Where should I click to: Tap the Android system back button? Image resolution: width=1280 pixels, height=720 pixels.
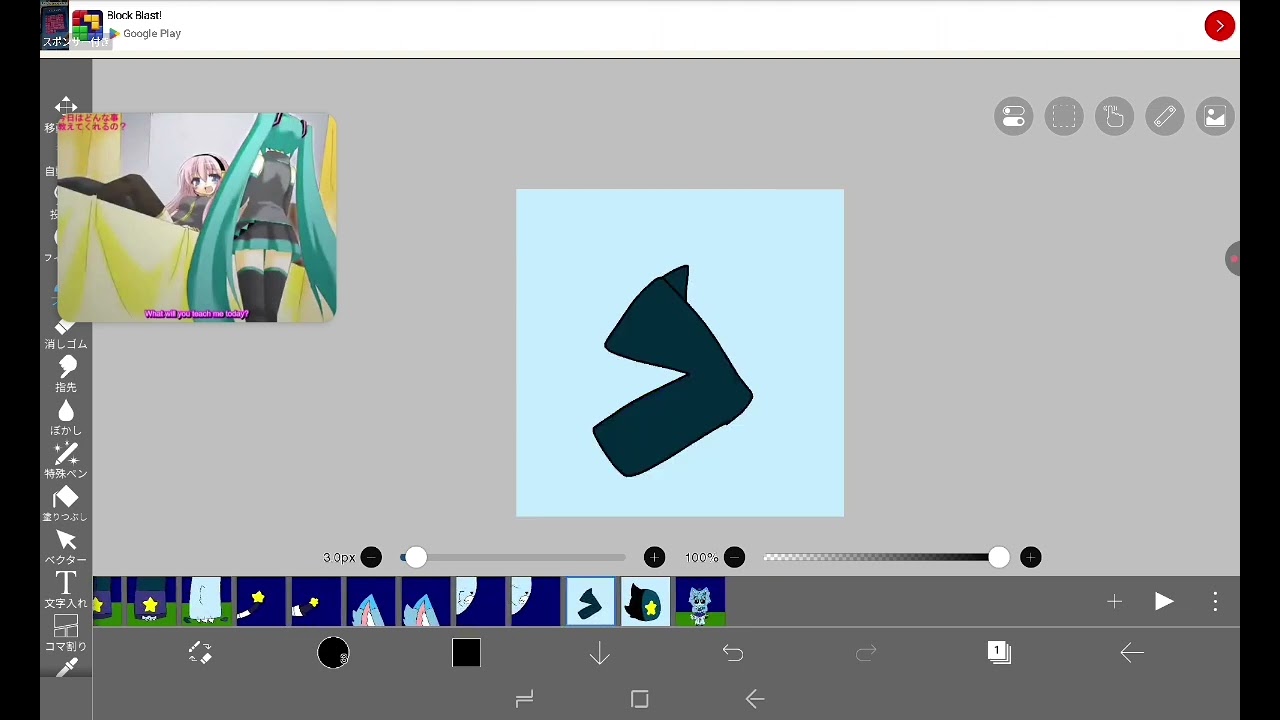click(755, 699)
